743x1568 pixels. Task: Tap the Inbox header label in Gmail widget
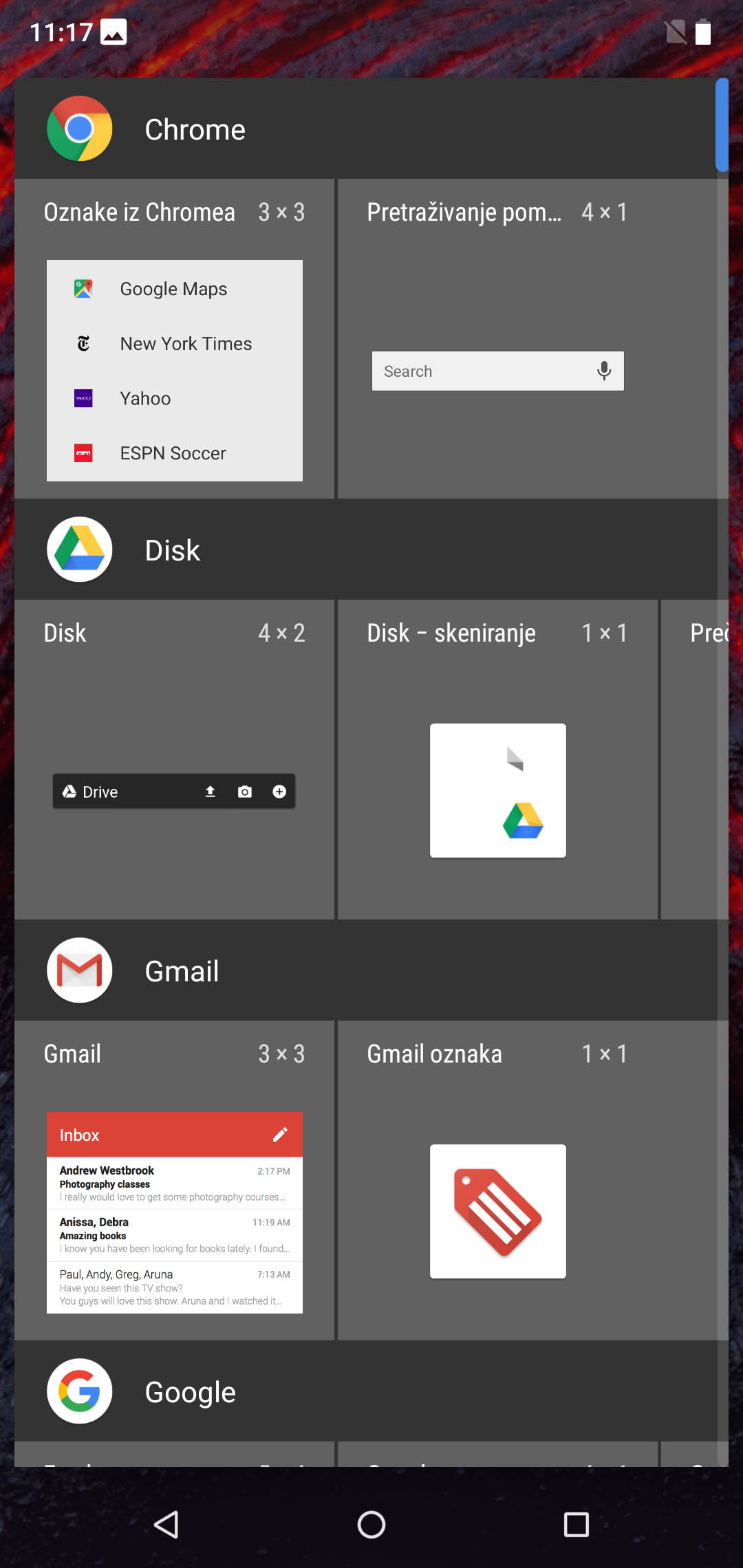pyautogui.click(x=79, y=1135)
